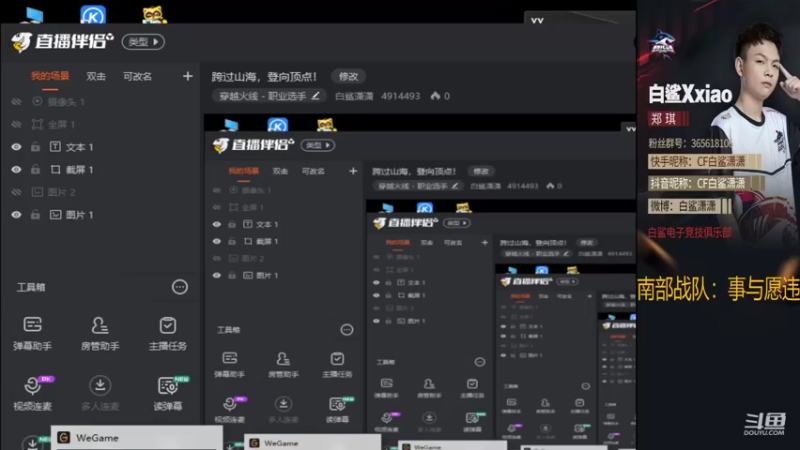Add scene plus icon in largest nested preview copy
This screenshot has height=450, width=800.
pyautogui.click(x=353, y=171)
